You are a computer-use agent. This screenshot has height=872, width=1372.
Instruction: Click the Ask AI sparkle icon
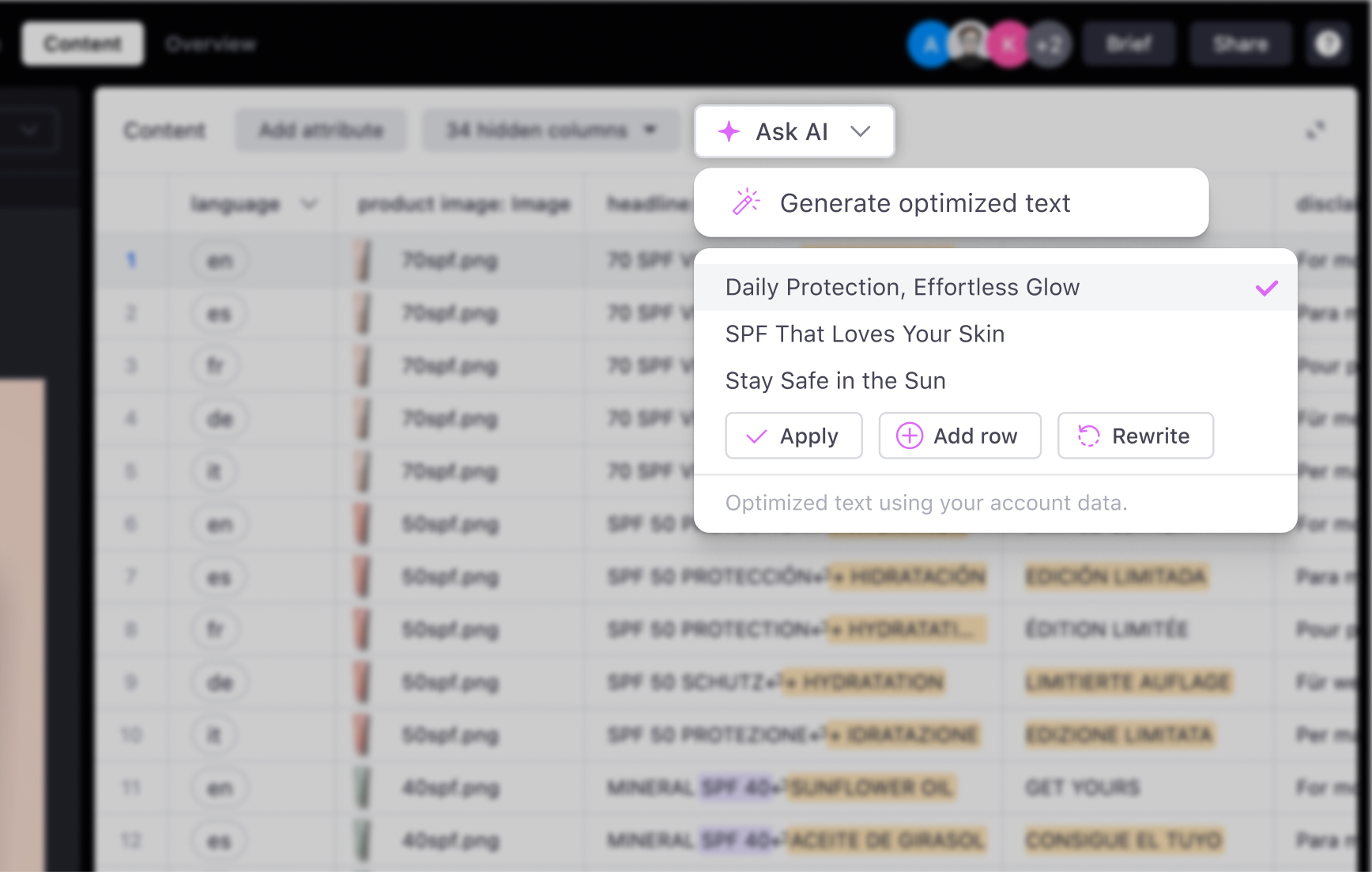click(x=729, y=131)
